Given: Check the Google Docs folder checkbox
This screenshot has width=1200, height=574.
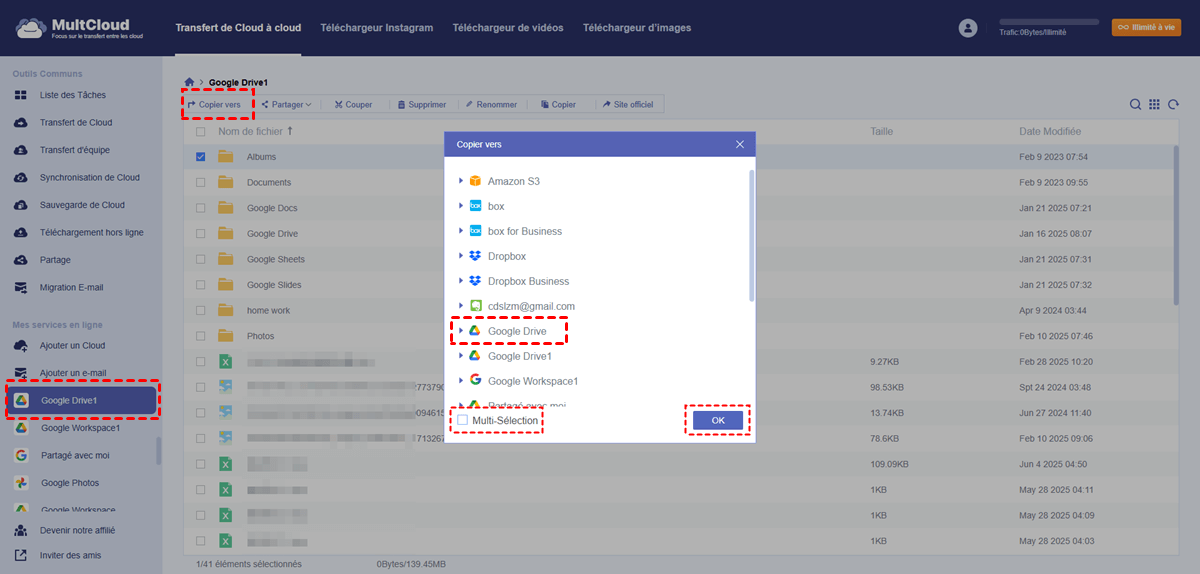Looking at the screenshot, I should coord(201,208).
